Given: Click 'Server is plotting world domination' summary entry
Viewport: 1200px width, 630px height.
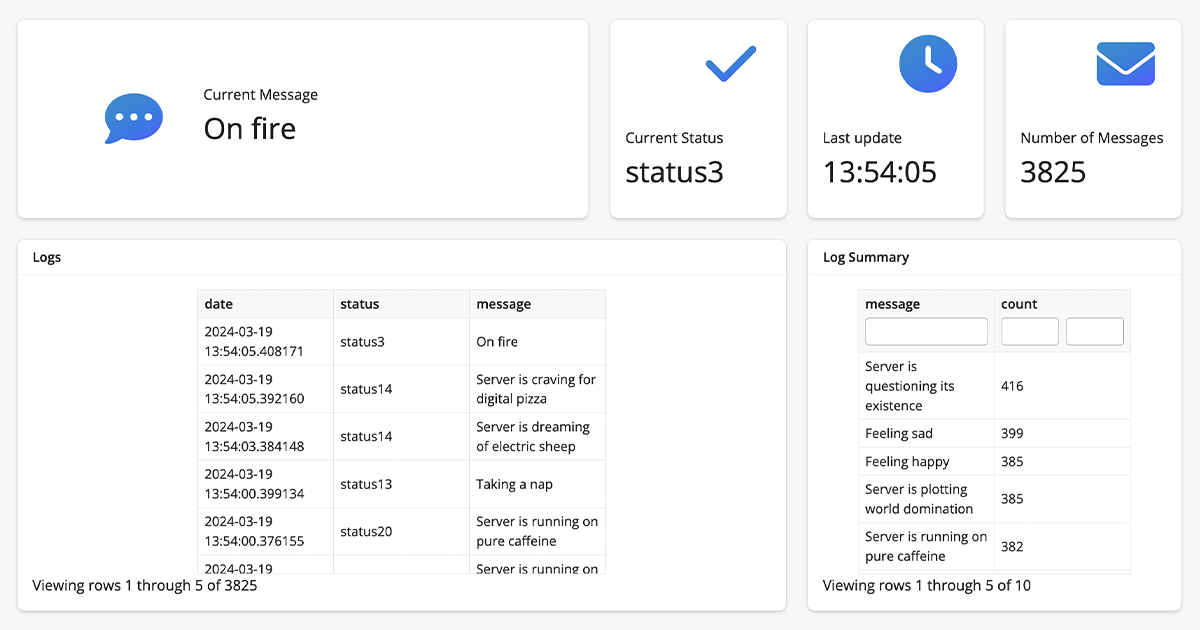Looking at the screenshot, I should point(918,498).
